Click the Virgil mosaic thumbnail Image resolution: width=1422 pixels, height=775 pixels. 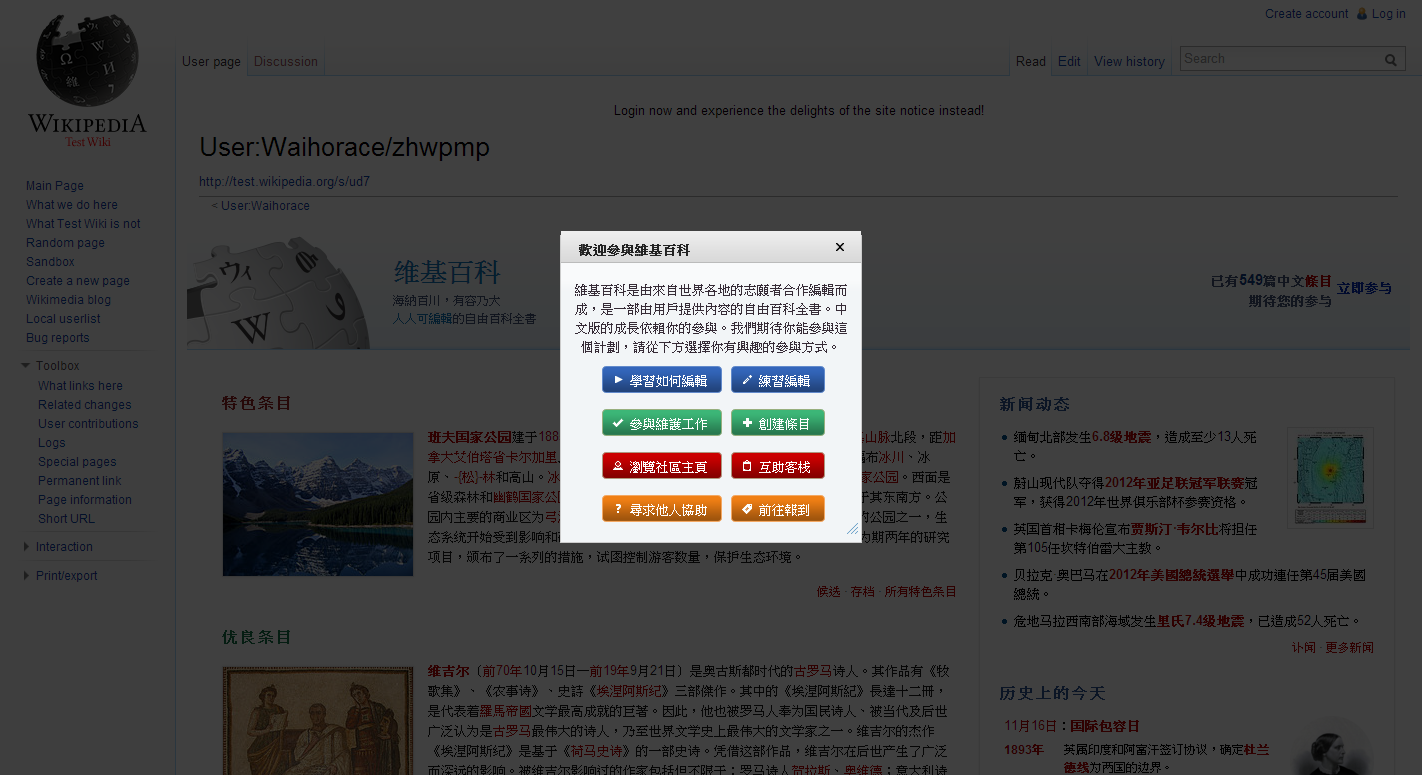(318, 721)
